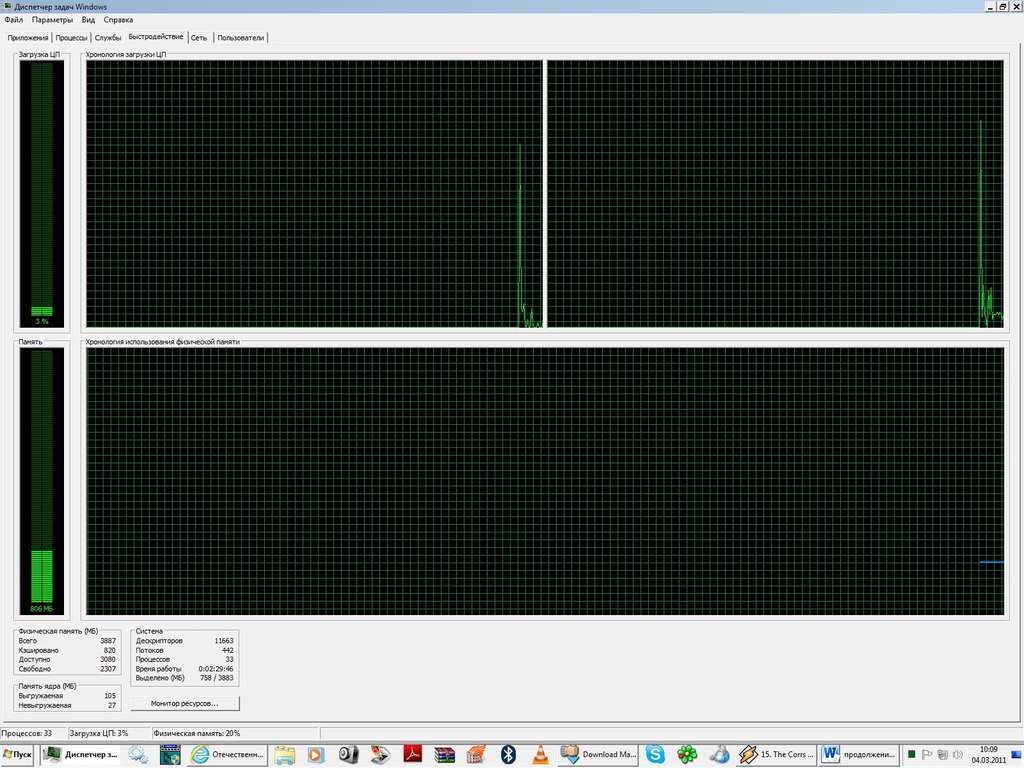1024x768 pixels.
Task: Click the second CPU history graph
Action: pyautogui.click(x=775, y=194)
